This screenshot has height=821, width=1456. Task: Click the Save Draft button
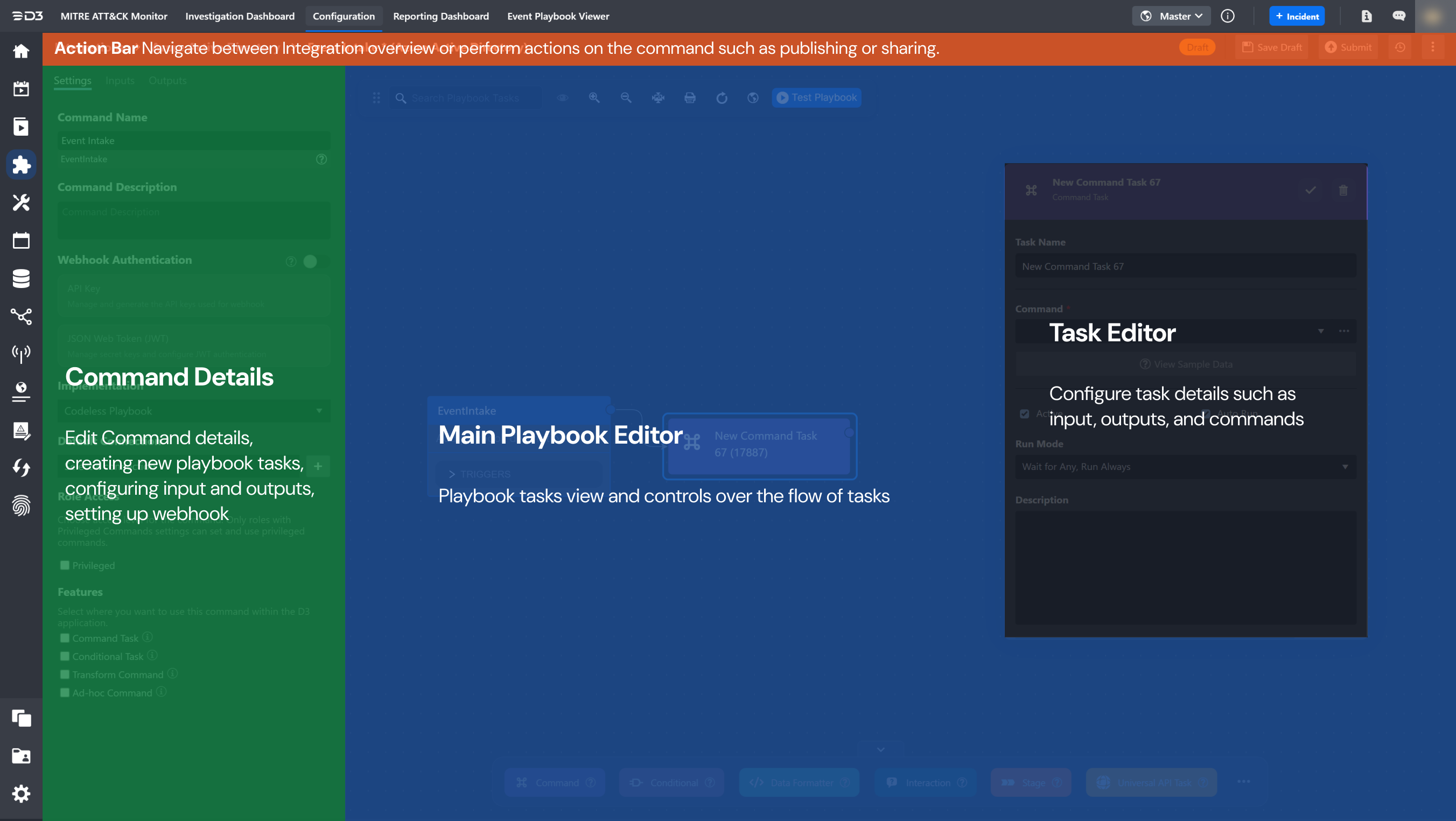pos(1272,47)
